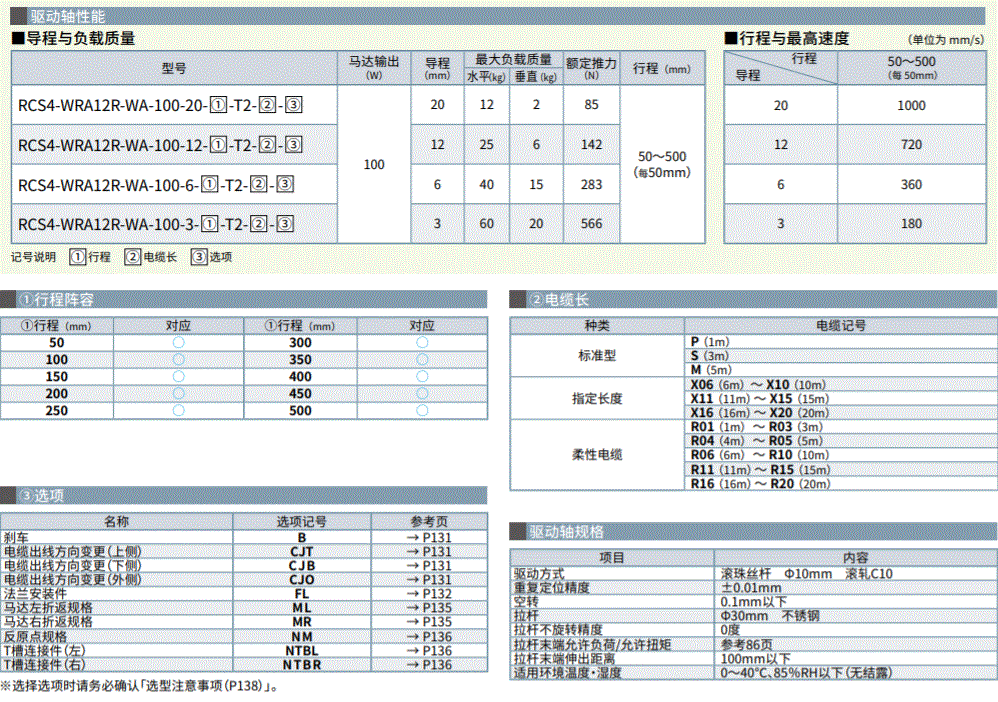Click the circled 3 选项 legend icon

(199, 256)
